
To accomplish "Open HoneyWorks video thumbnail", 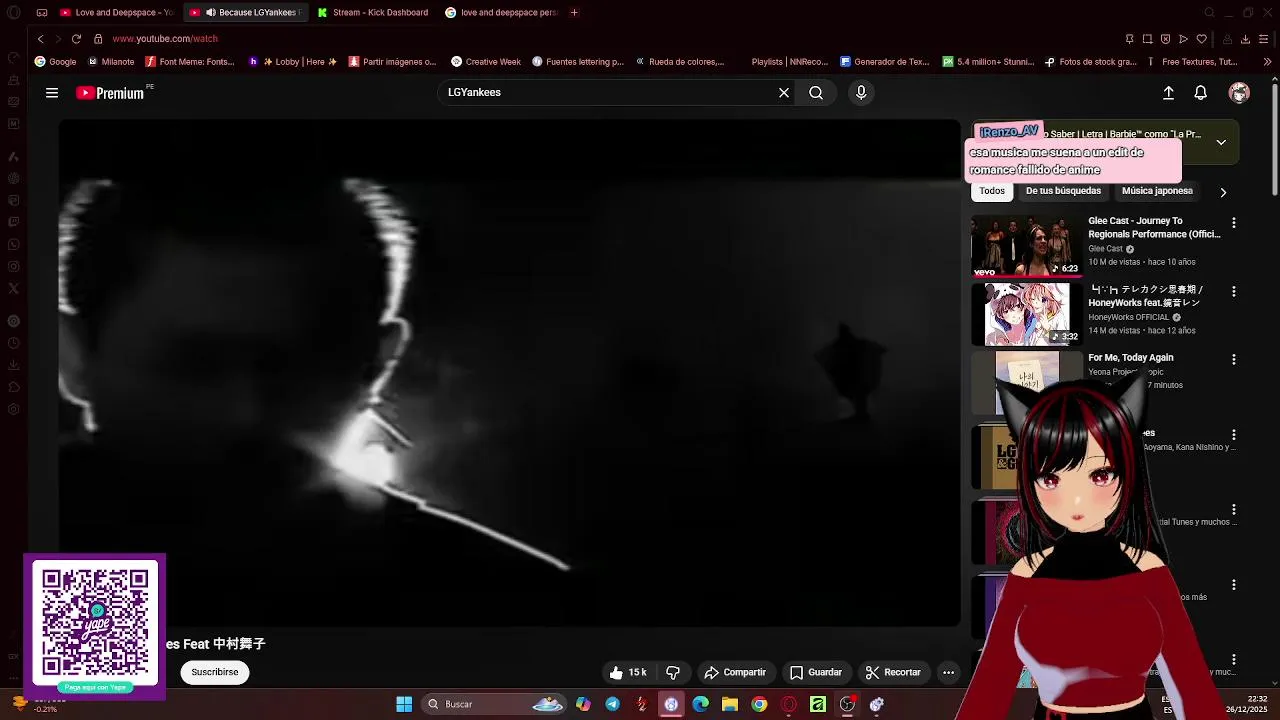I will pyautogui.click(x=1026, y=314).
